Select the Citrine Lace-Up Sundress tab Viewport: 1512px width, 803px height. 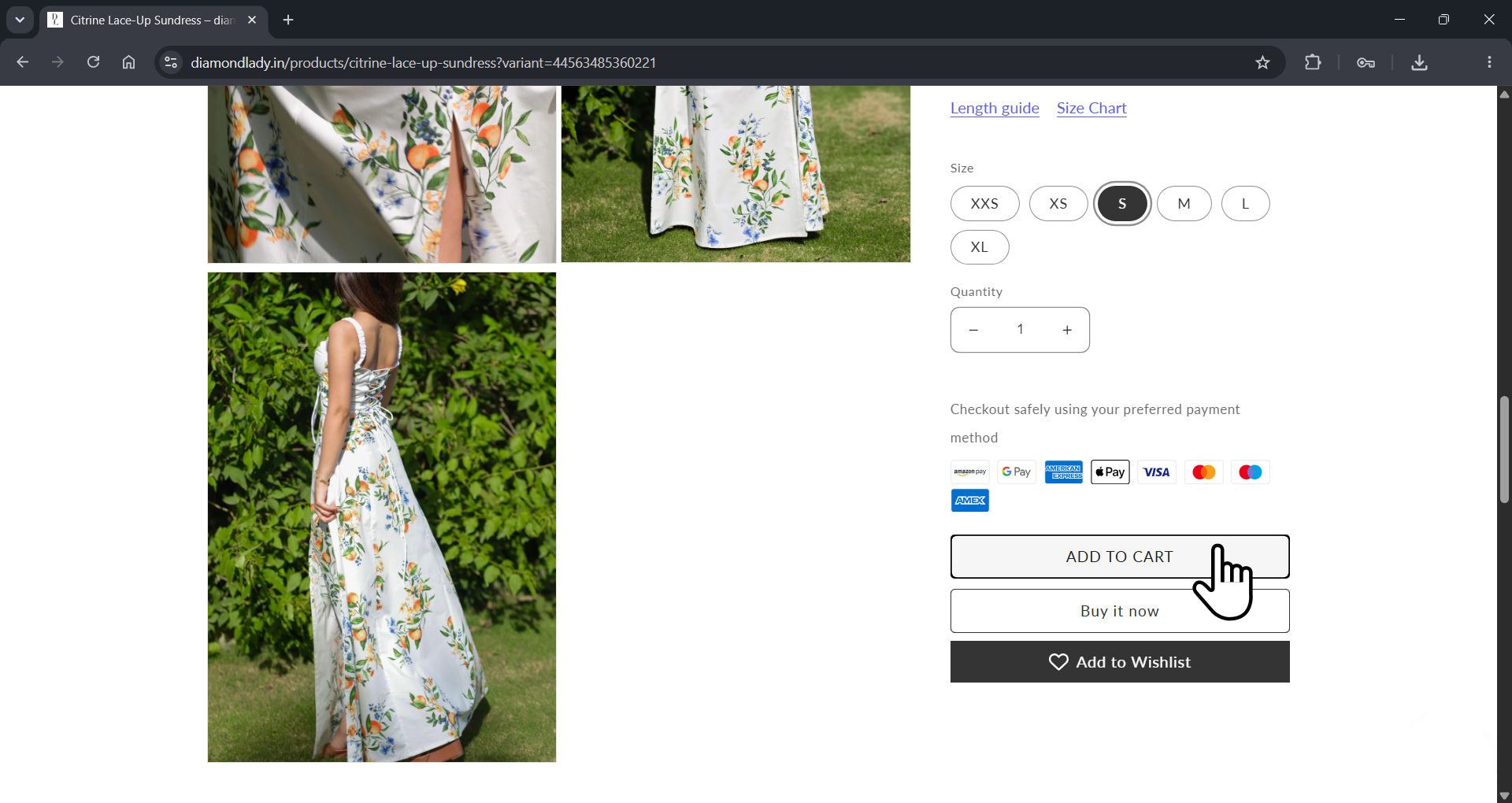tap(153, 20)
